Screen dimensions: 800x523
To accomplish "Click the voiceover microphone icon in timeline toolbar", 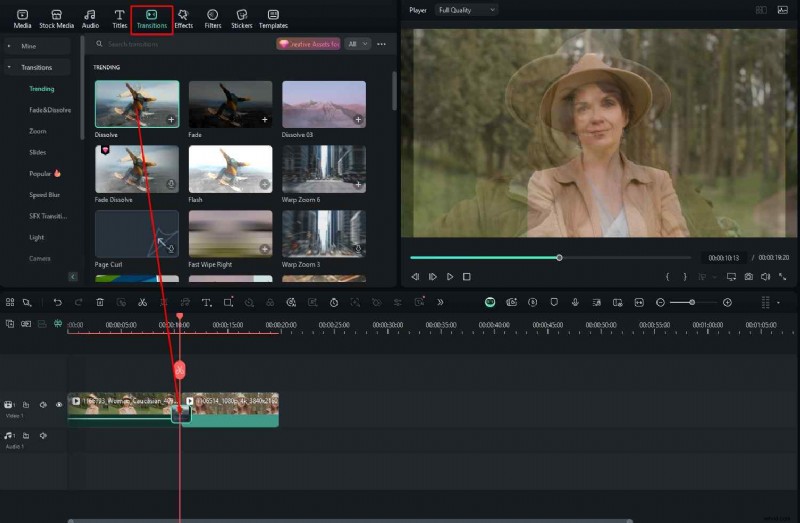I will pos(575,302).
